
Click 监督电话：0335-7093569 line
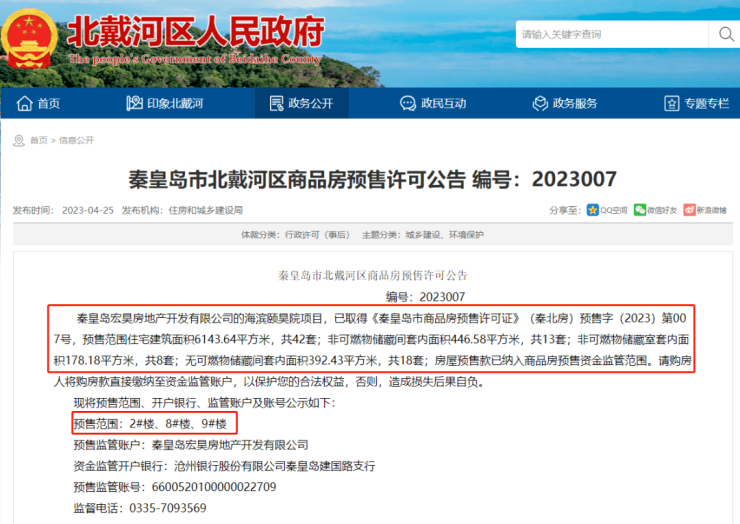[140, 508]
